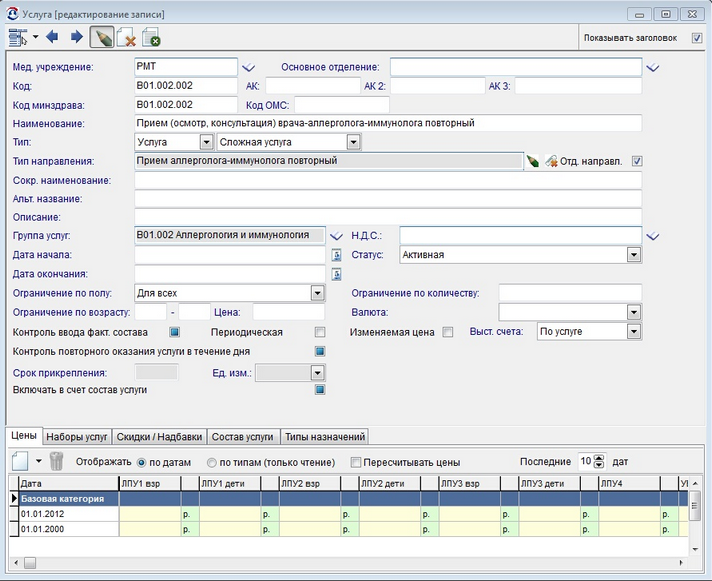Add a new price row with page icon
Image resolution: width=712 pixels, height=581 pixels.
20,462
